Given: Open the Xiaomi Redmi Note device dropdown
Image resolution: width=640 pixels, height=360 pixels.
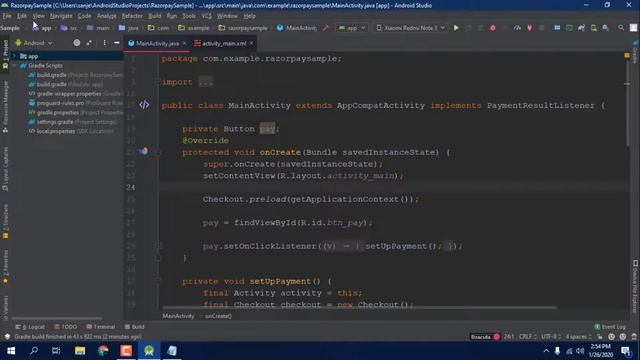Looking at the screenshot, I should (x=410, y=28).
